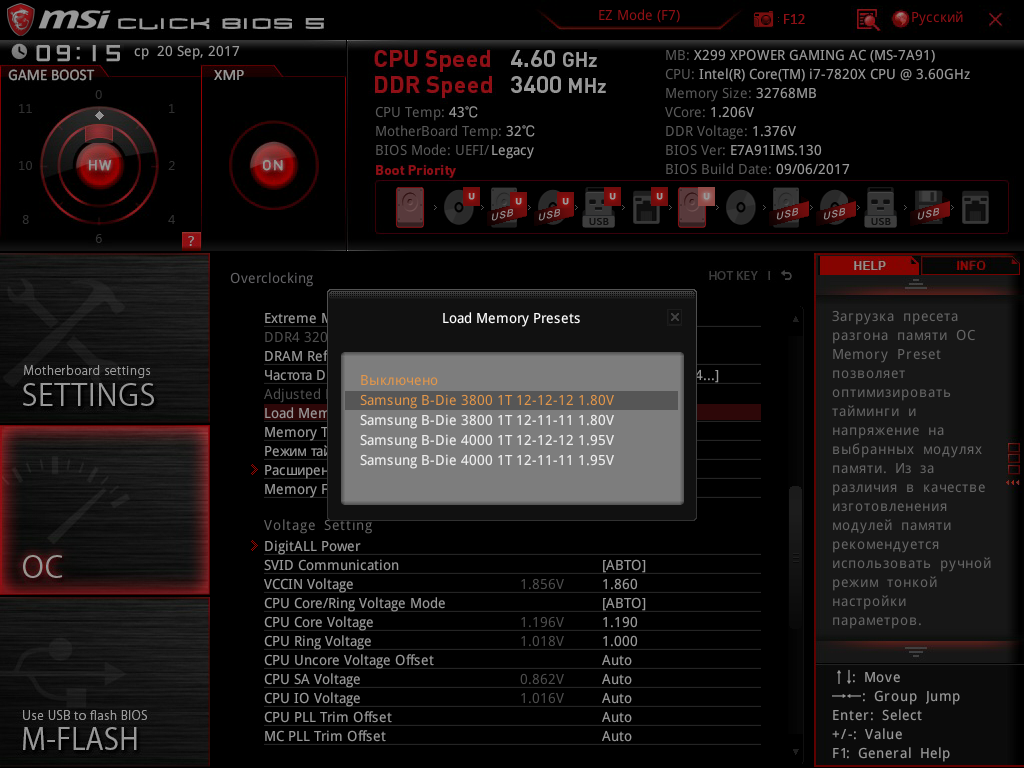This screenshot has width=1024, height=768.
Task: Edit the CPU Ring Voltage 1.000 field
Action: 620,641
